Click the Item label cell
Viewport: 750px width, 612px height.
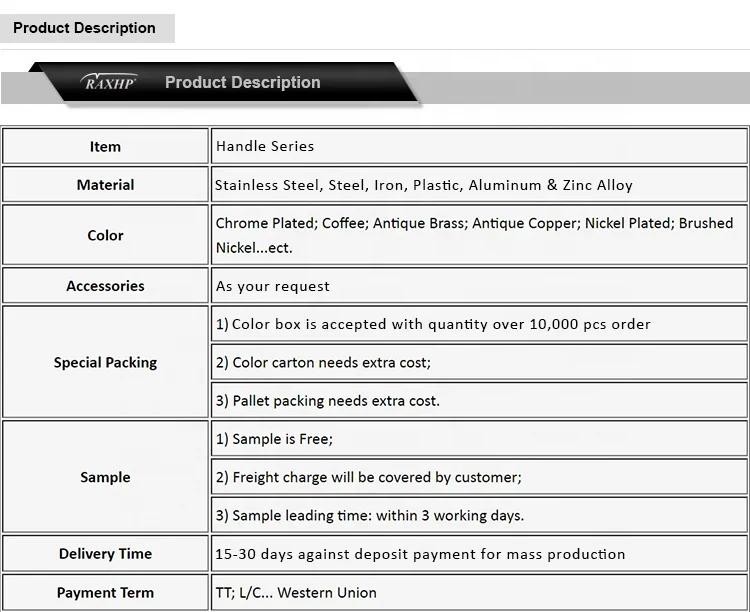105,146
